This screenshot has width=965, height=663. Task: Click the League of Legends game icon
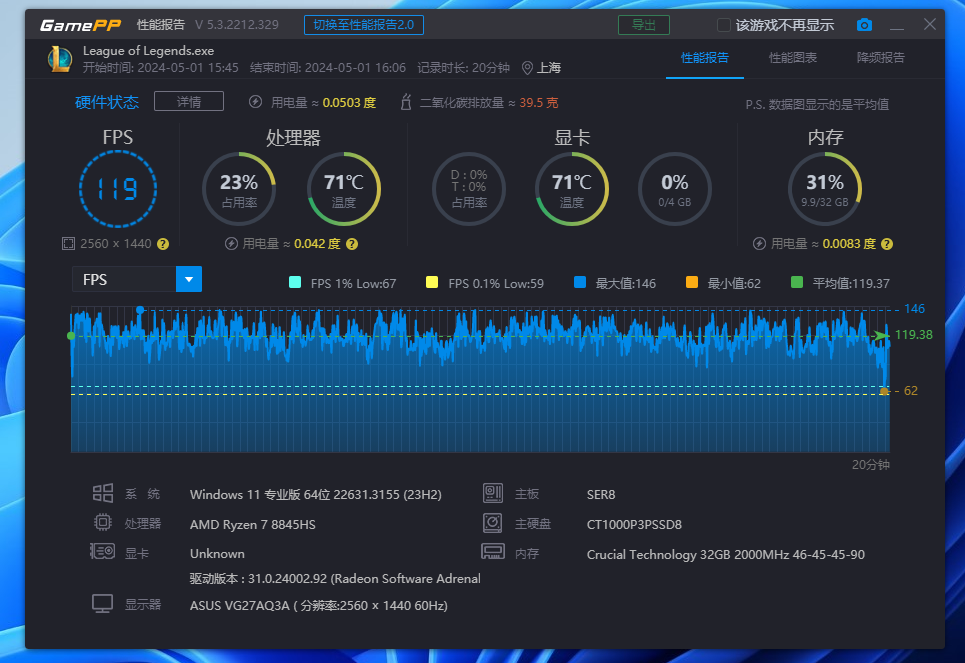[x=60, y=59]
